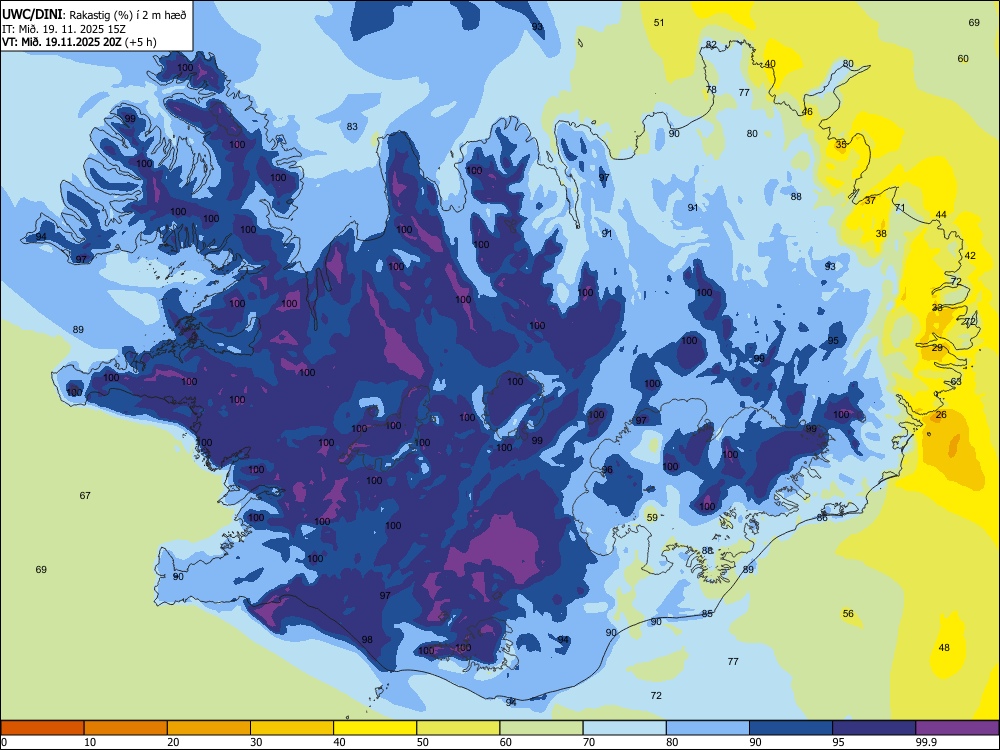
Task: Click the humidity value 51 on the map
Action: 659,22
